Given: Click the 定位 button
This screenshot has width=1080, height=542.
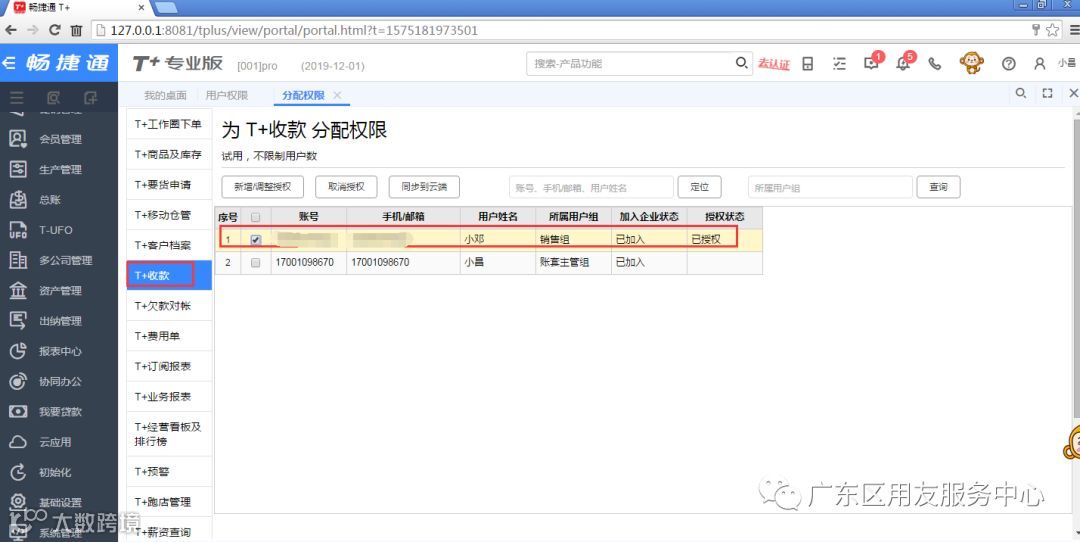Looking at the screenshot, I should tap(700, 187).
